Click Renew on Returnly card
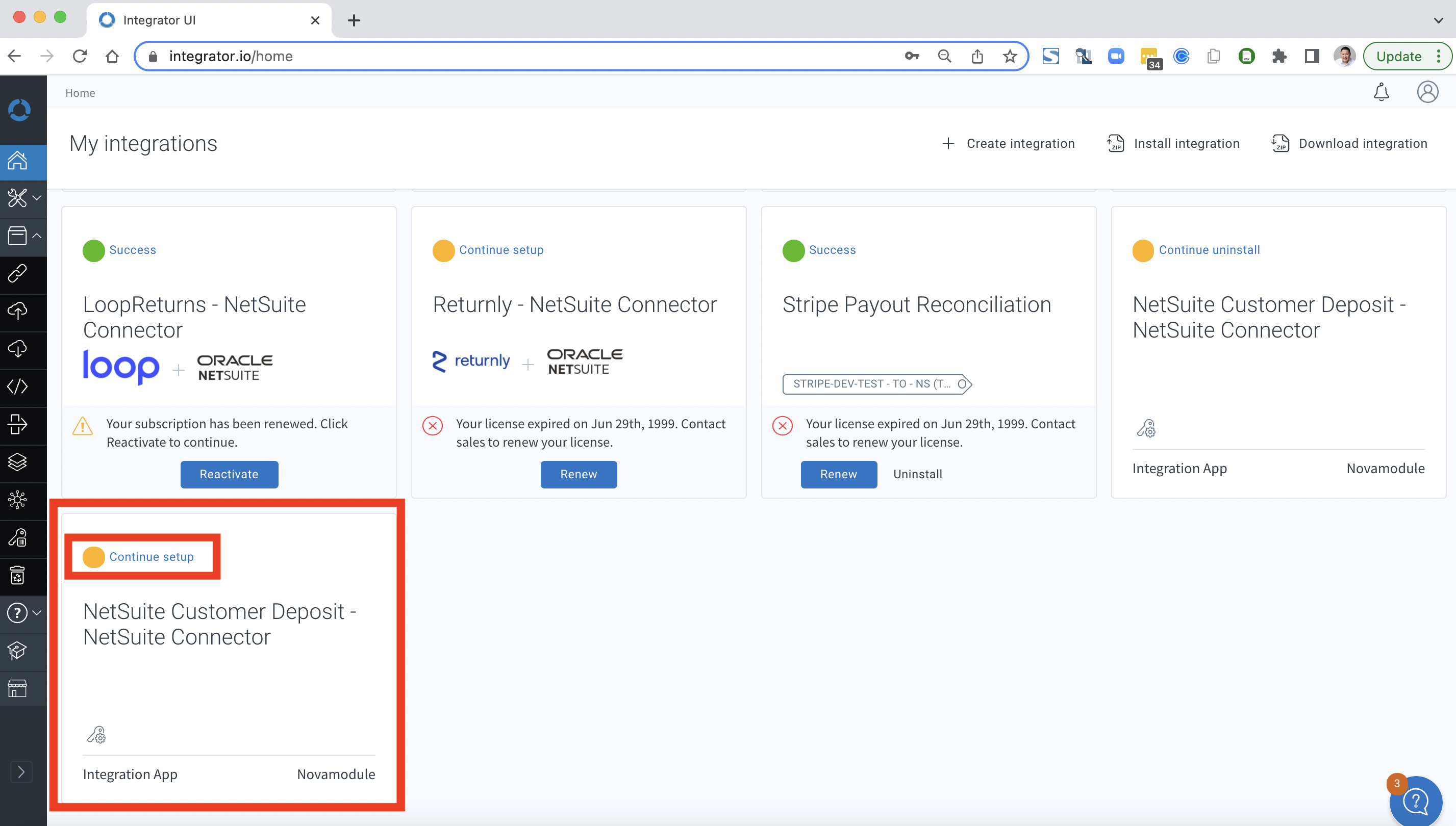This screenshot has height=826, width=1456. click(x=579, y=474)
